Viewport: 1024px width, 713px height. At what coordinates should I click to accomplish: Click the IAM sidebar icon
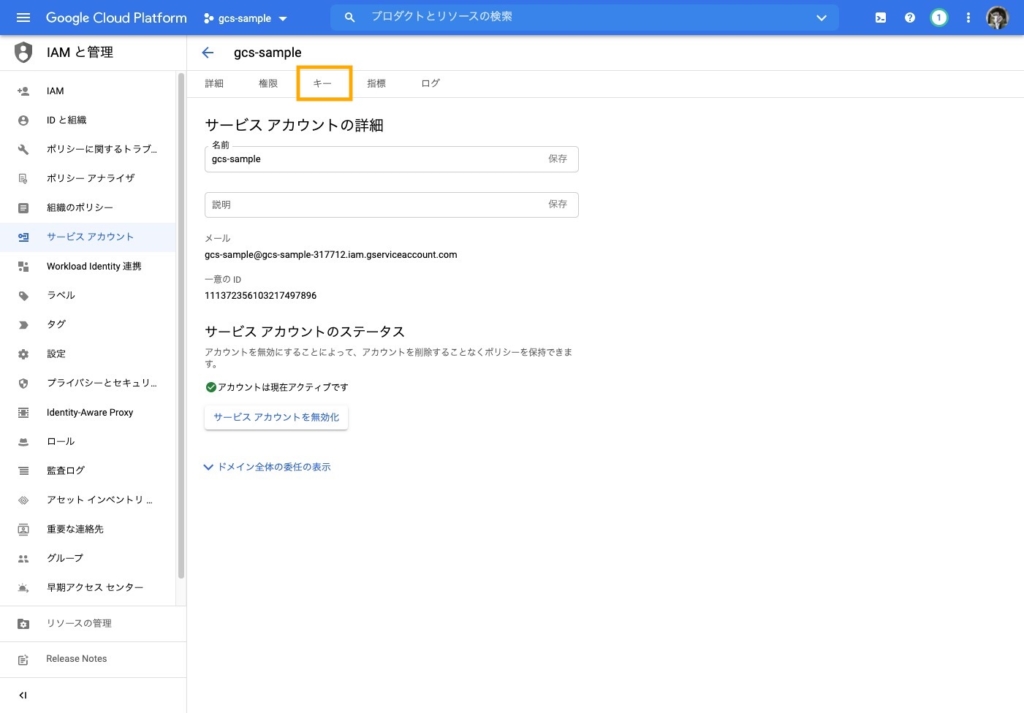pos(23,91)
